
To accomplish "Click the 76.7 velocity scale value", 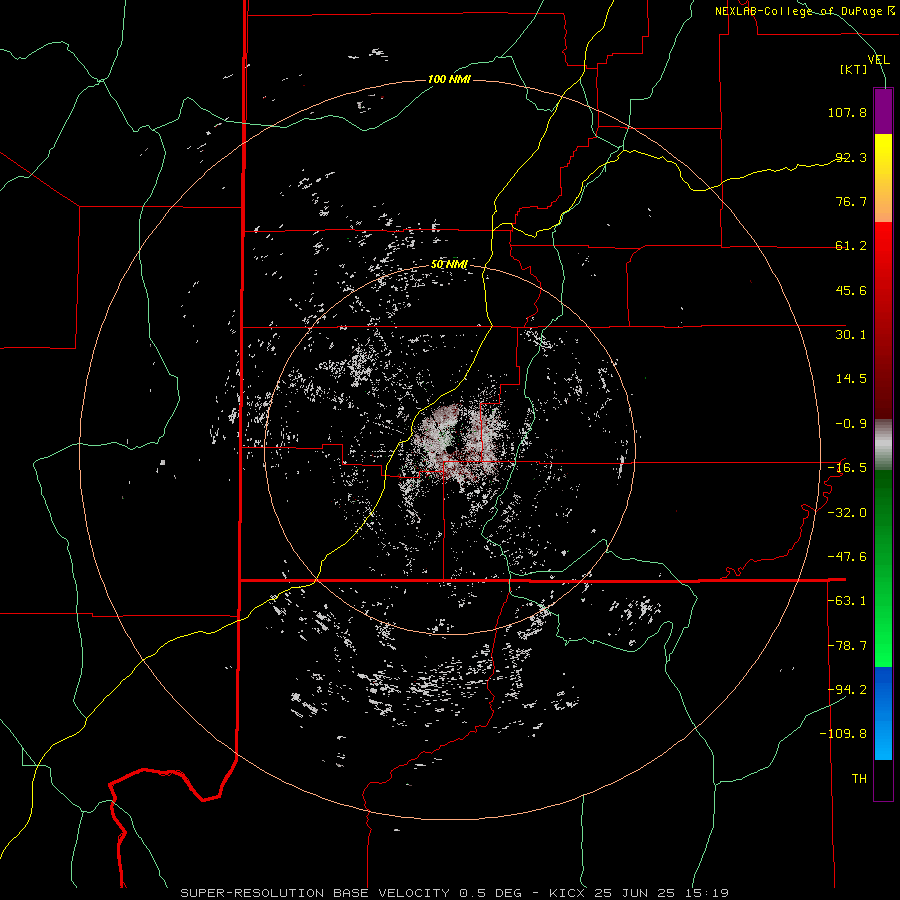I will pos(851,201).
